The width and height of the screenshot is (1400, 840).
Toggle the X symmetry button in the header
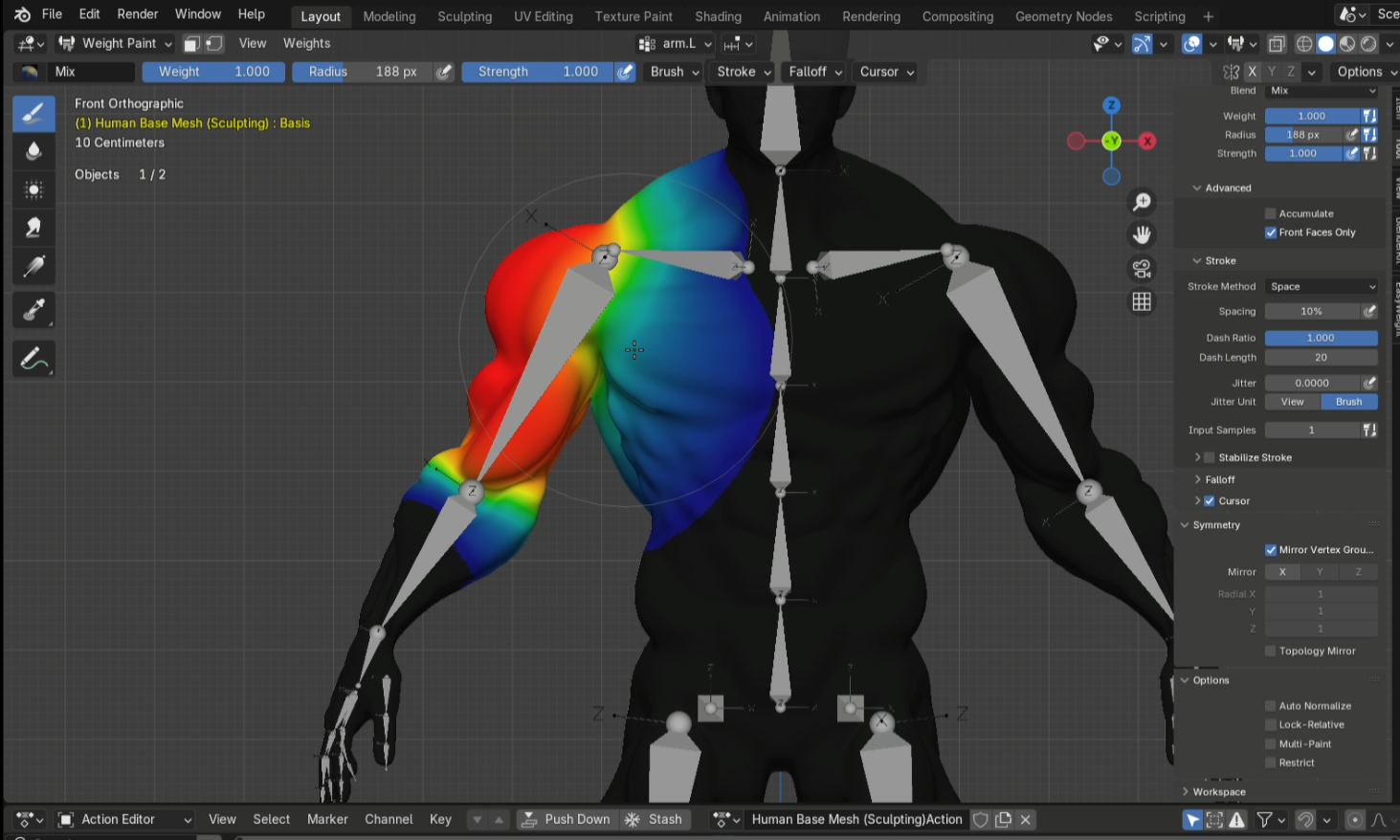tap(1252, 72)
